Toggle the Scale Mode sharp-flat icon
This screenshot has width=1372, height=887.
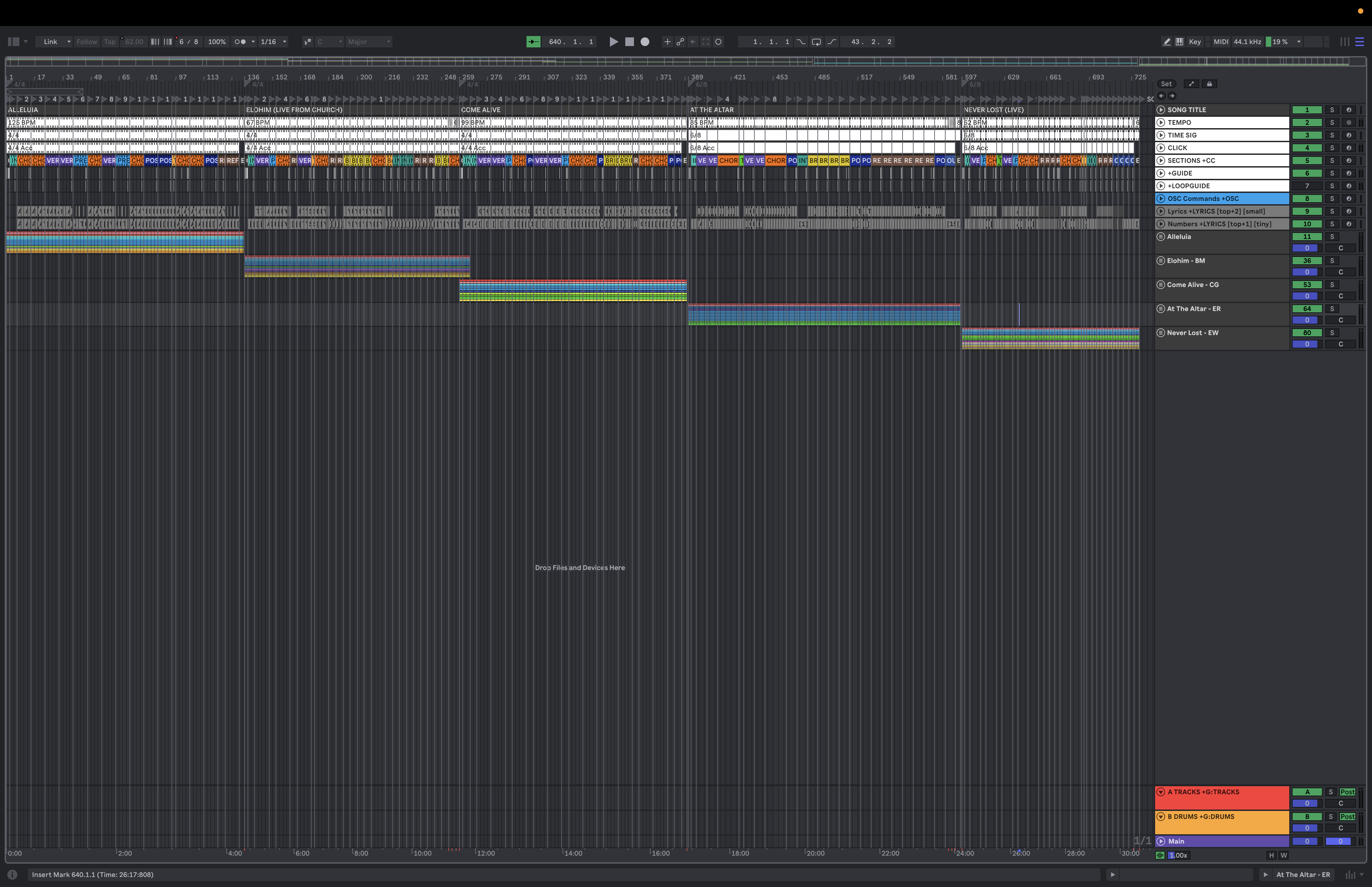pos(307,41)
